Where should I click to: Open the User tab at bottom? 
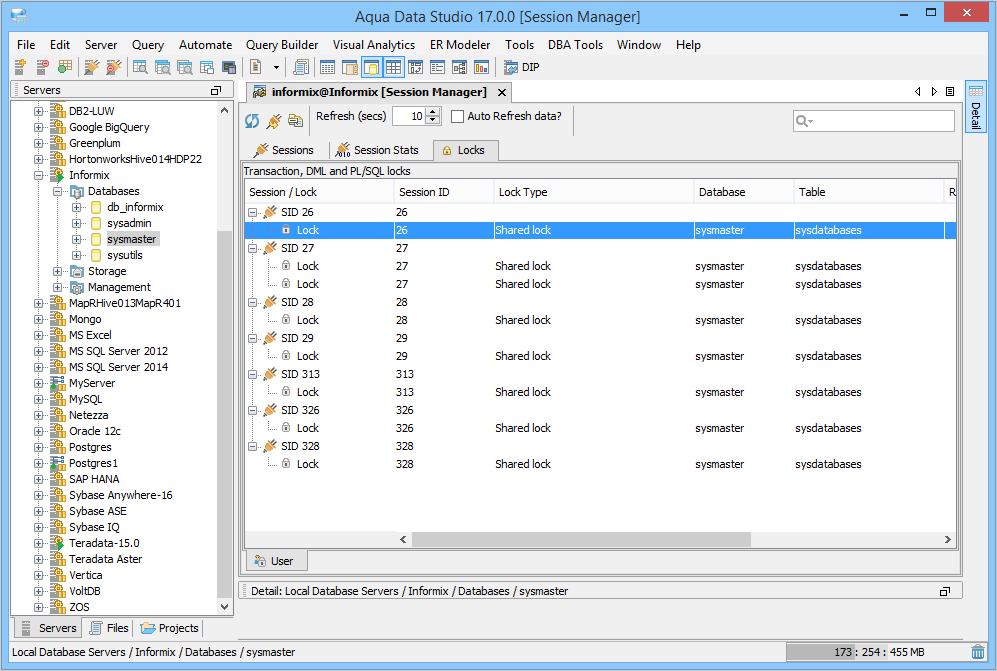275,561
